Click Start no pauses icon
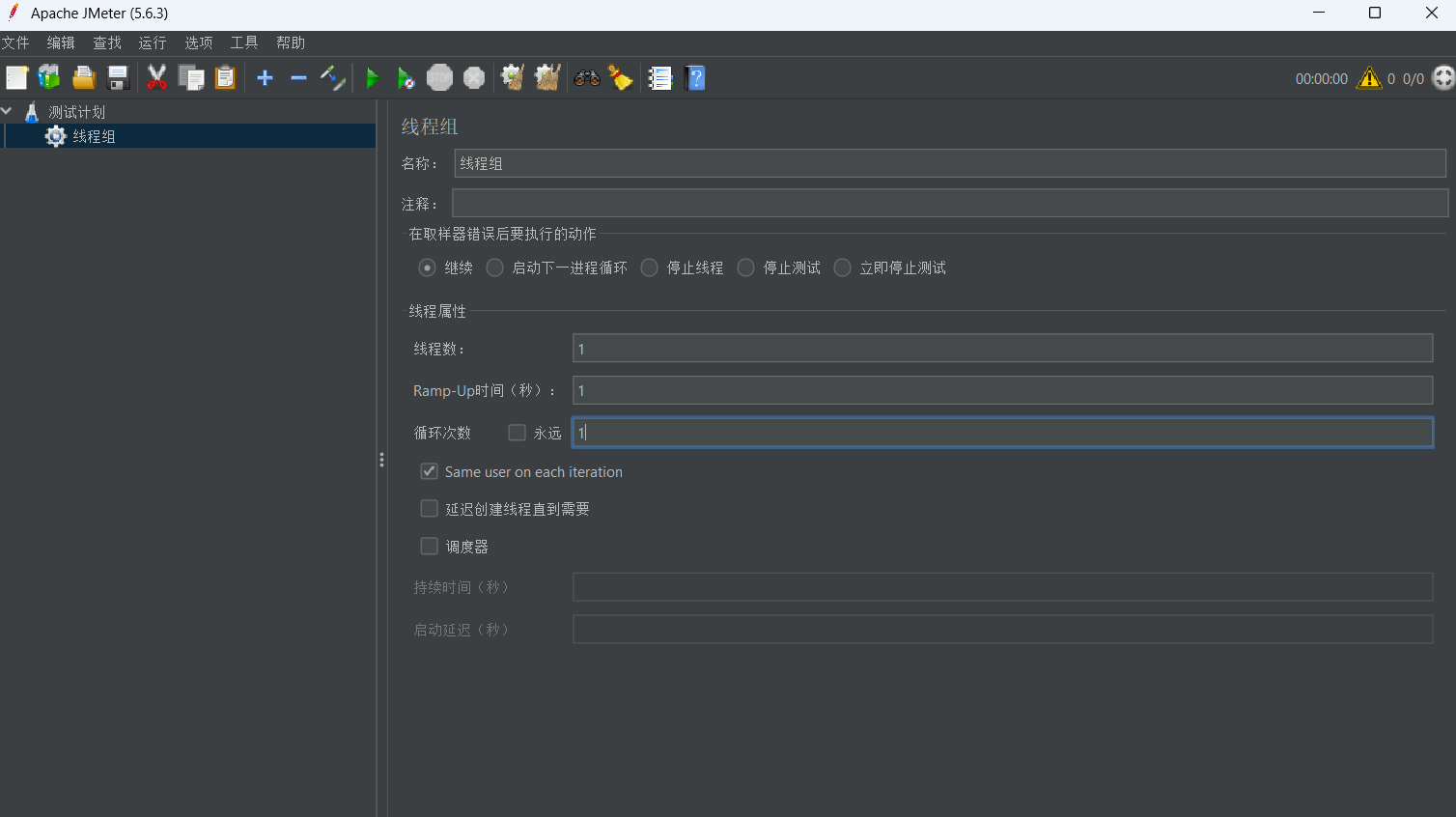1456x817 pixels. [x=406, y=78]
